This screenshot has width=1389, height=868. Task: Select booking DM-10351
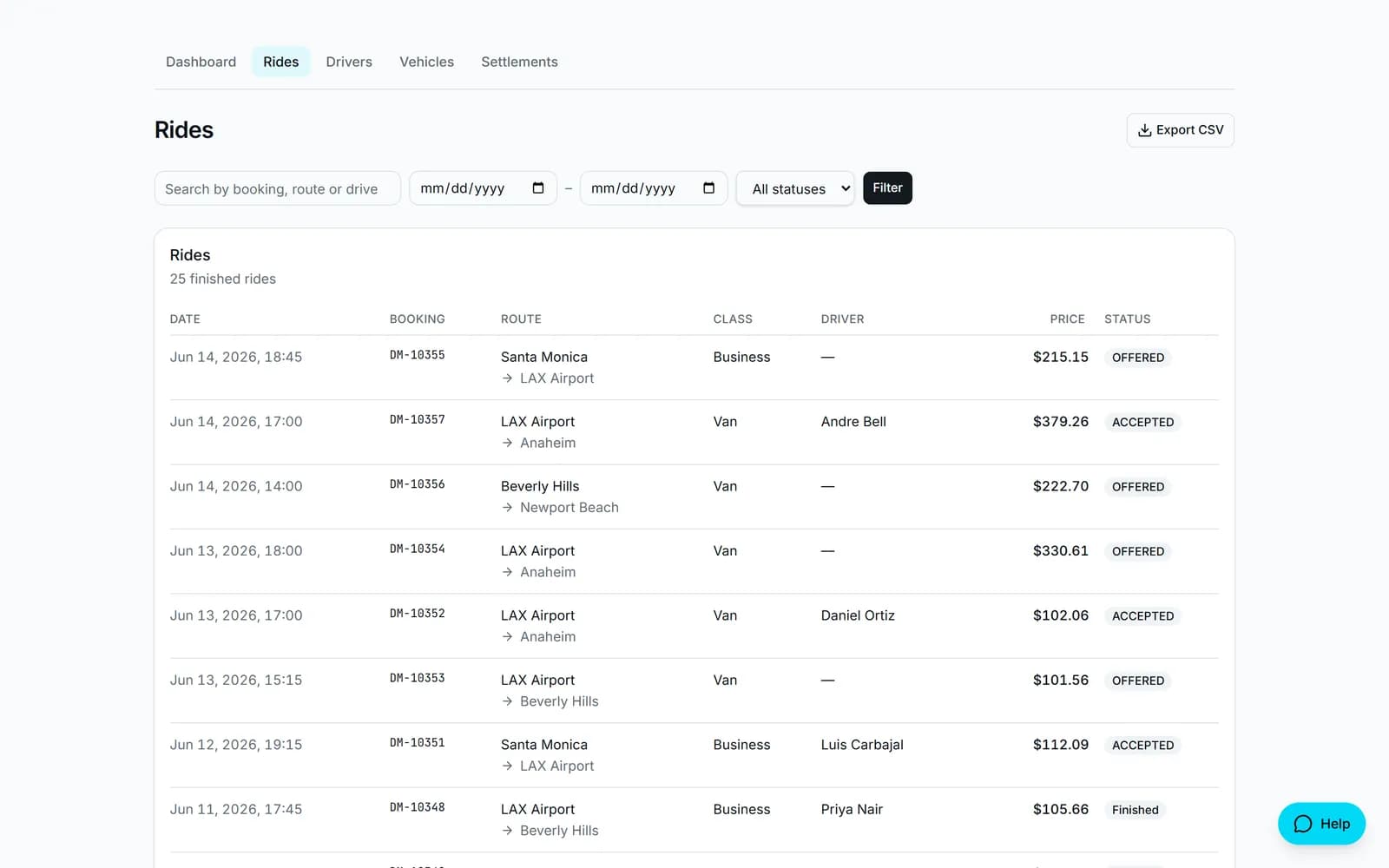coord(417,742)
